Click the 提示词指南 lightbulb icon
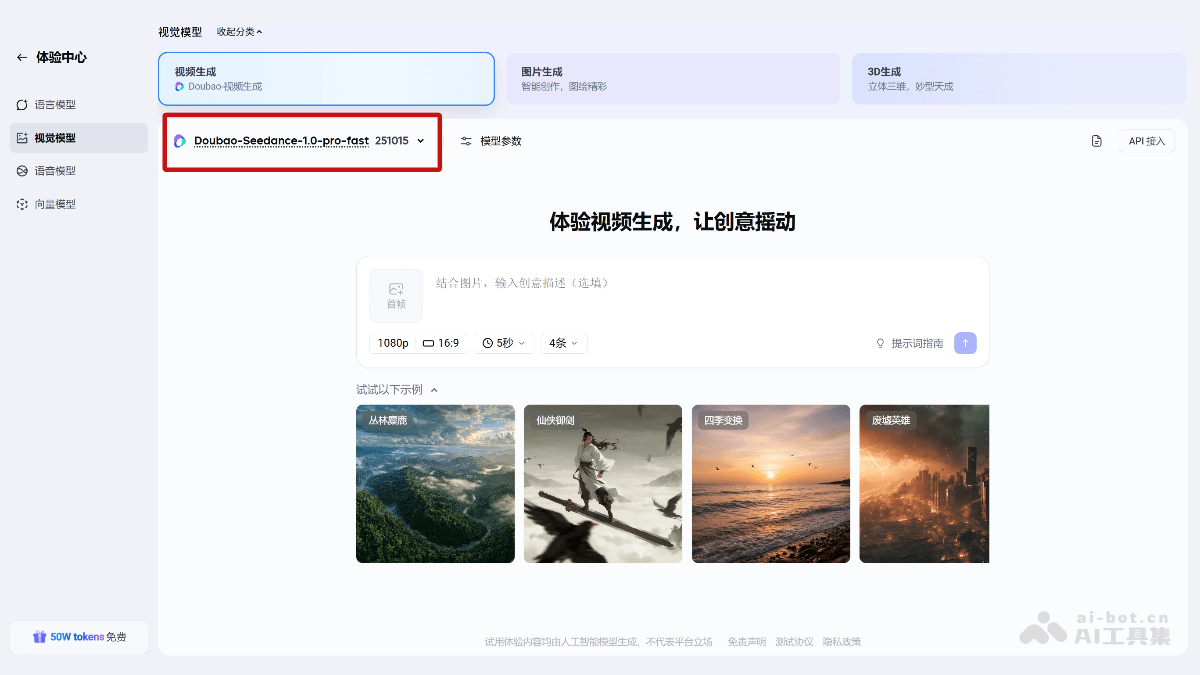The width and height of the screenshot is (1200, 675). coord(881,342)
